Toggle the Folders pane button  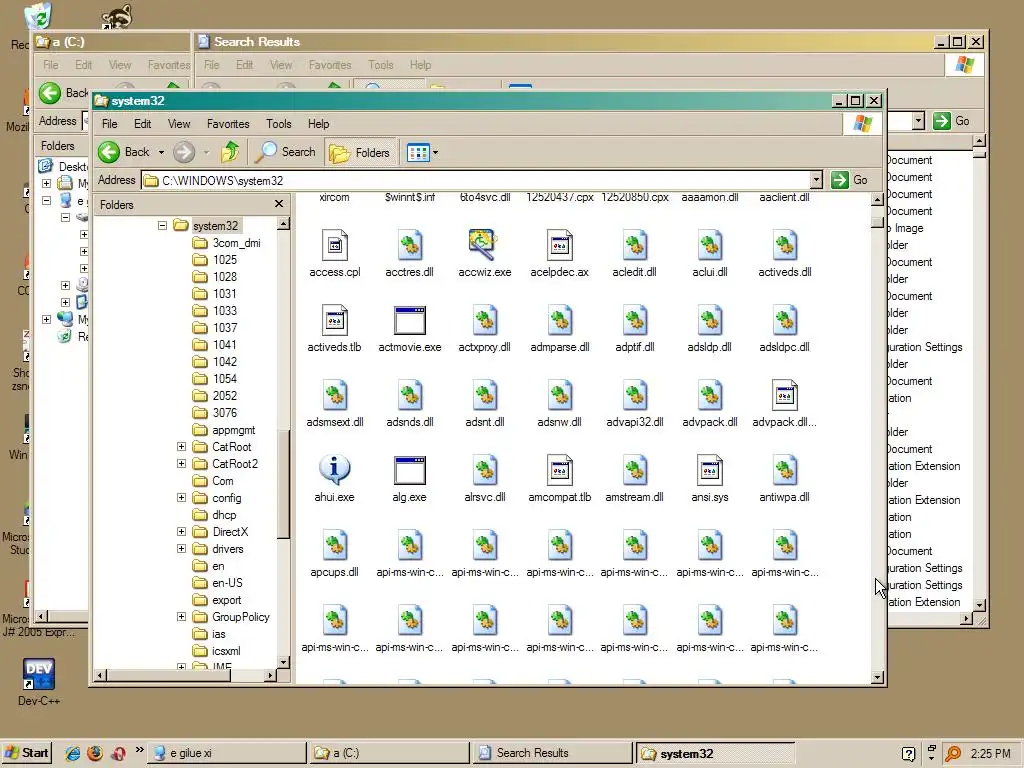(x=360, y=152)
